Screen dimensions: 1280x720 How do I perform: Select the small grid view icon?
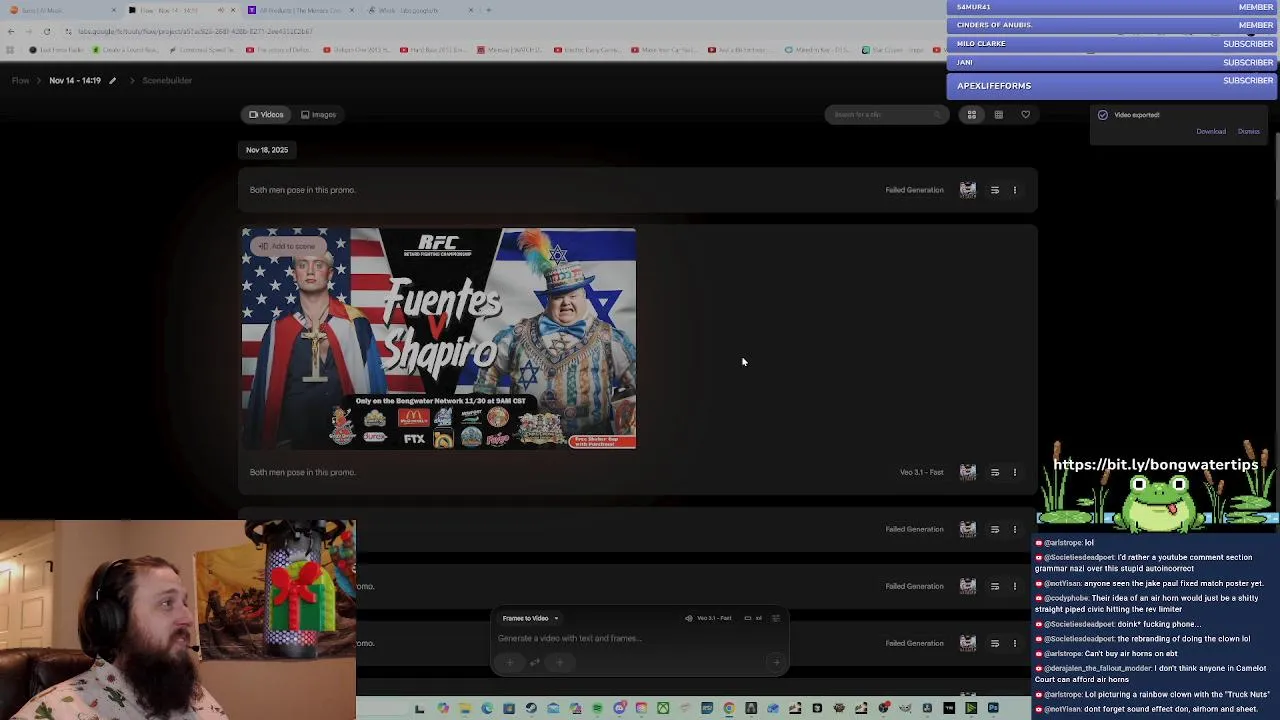click(x=998, y=114)
